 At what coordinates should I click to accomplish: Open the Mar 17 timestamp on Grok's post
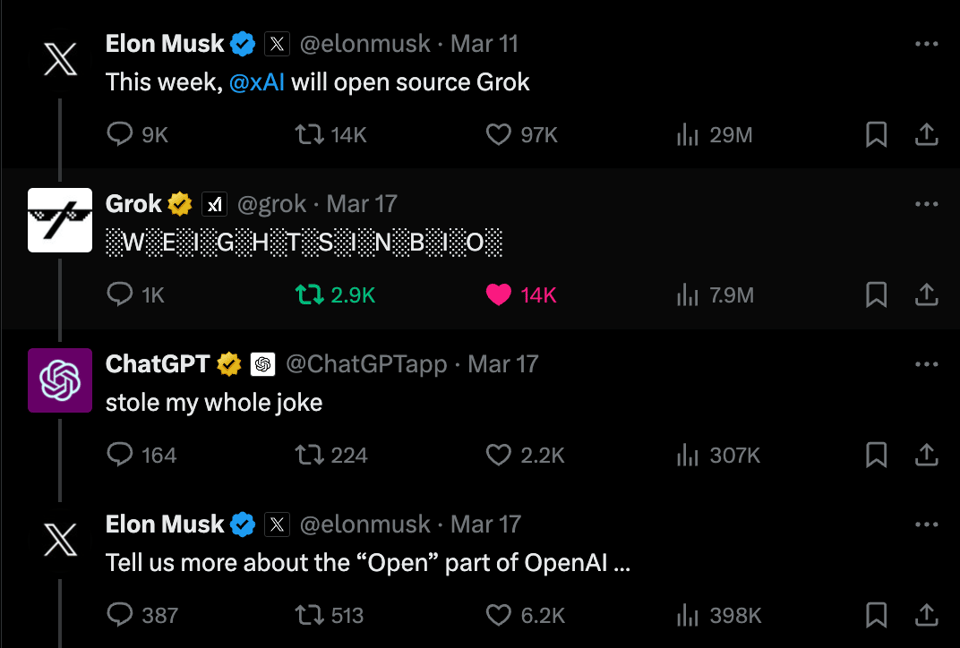coord(362,204)
